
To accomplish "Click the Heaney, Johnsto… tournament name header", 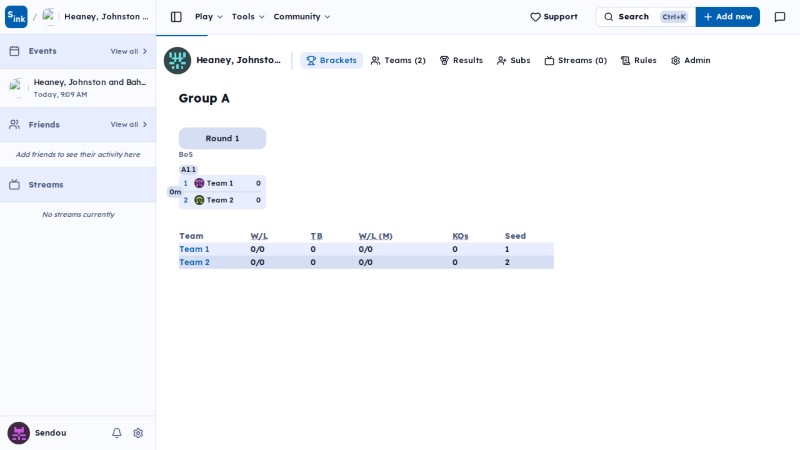I will (238, 60).
